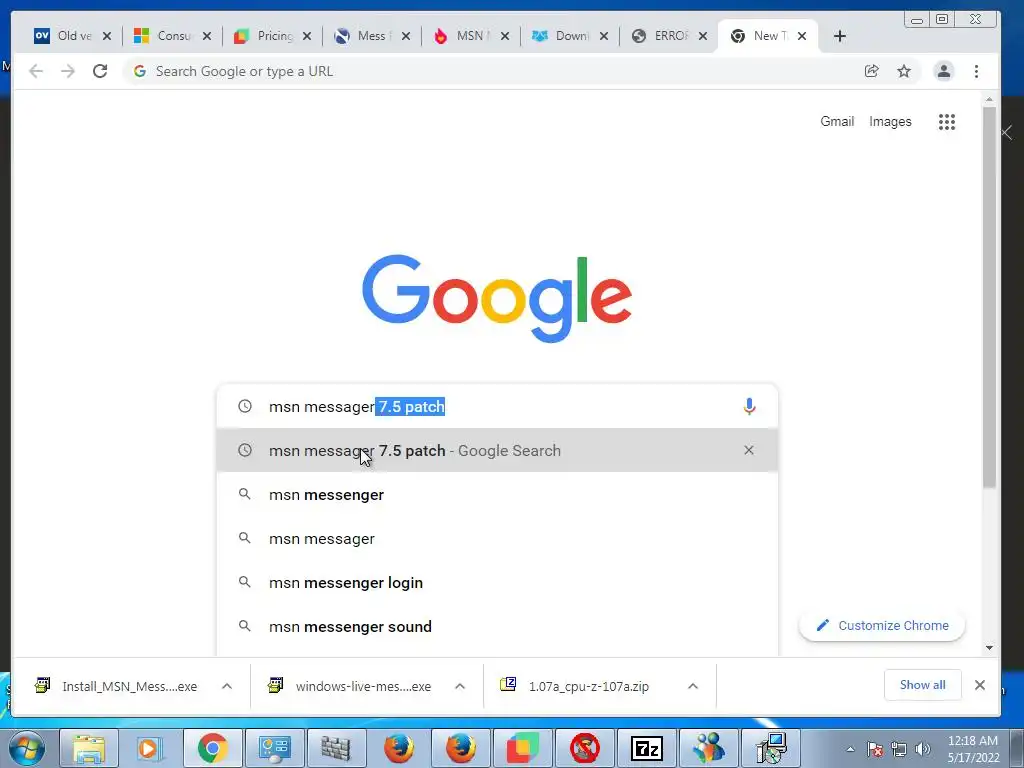
Task: Expand options for Install_MSN_Mess....exe download
Action: tap(227, 686)
